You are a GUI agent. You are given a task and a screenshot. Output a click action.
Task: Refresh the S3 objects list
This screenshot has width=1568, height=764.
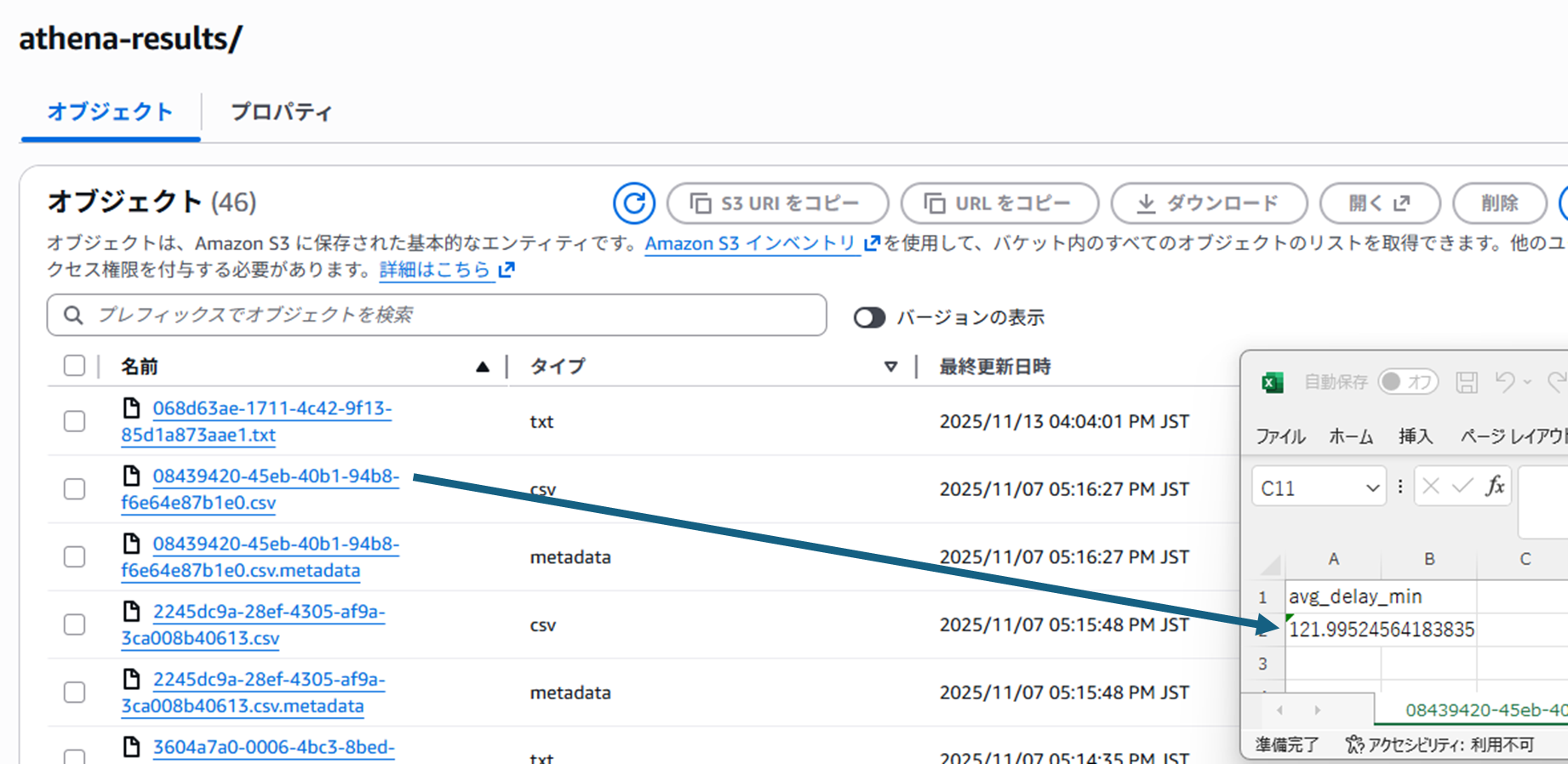[634, 203]
